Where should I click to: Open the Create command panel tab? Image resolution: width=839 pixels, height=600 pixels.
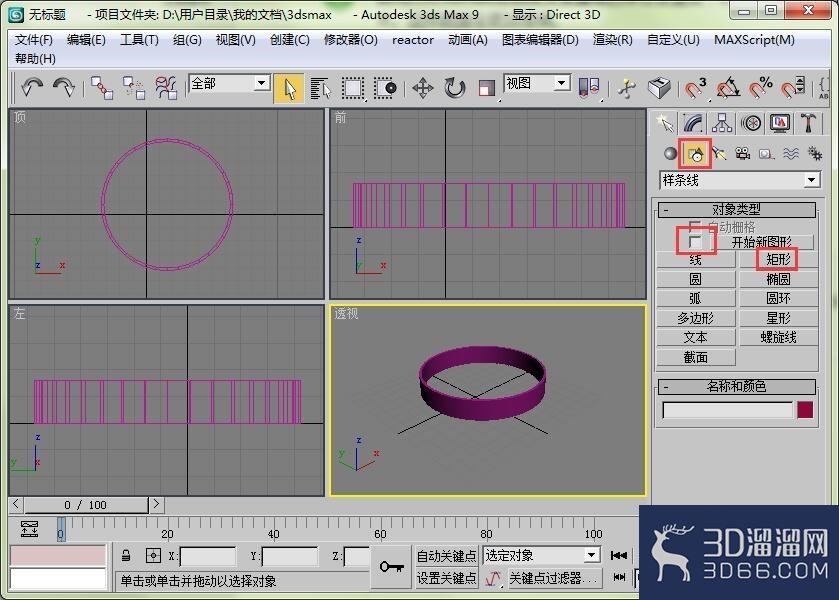click(665, 124)
